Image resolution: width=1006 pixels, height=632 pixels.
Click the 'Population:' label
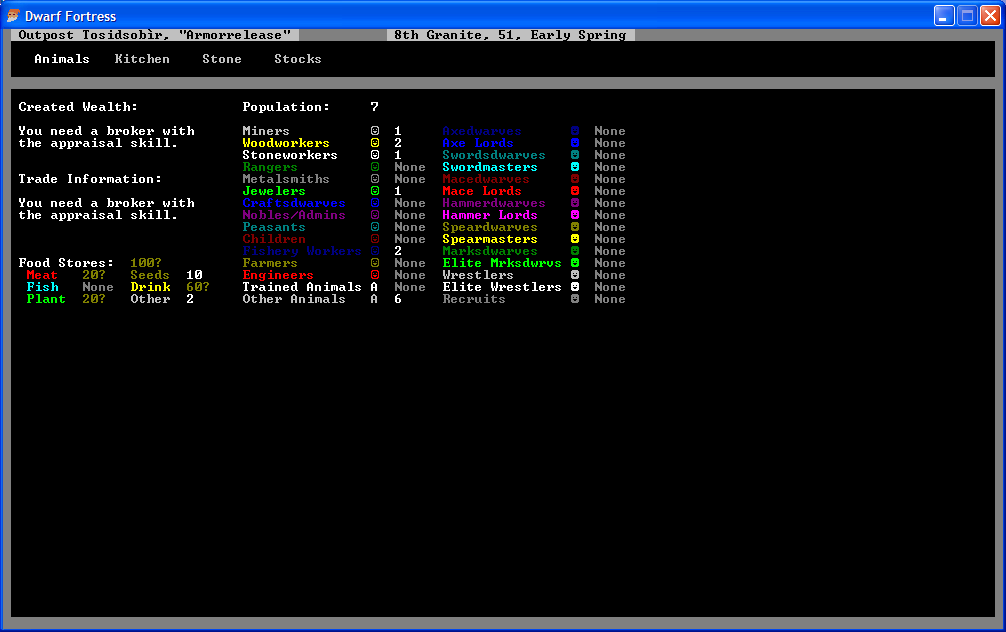[286, 107]
